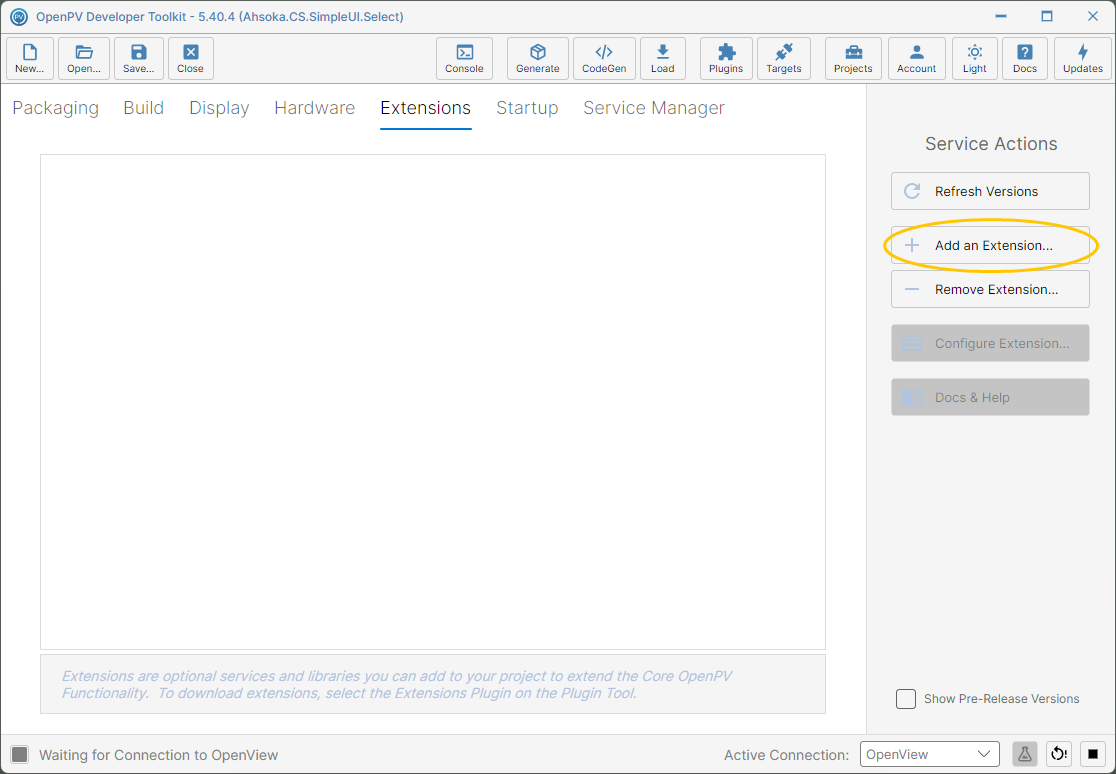The height and width of the screenshot is (774, 1116).
Task: Enable Show Pre-Release Versions checkbox
Action: coord(906,699)
